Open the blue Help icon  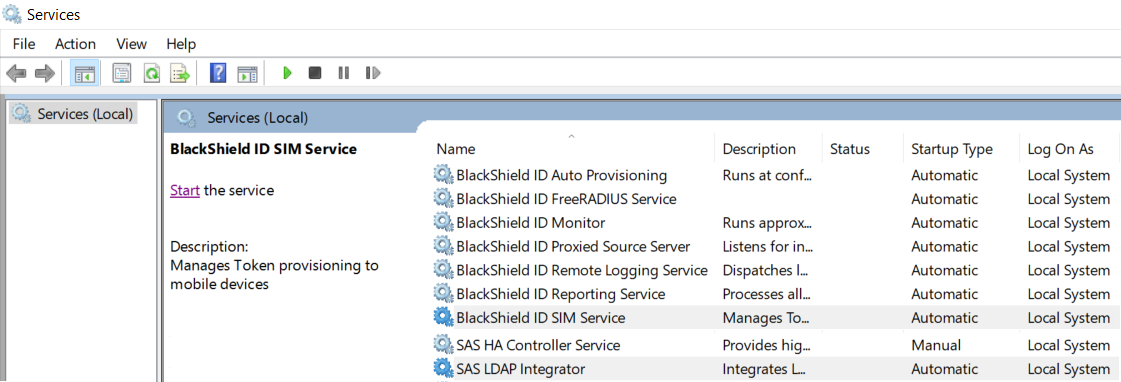click(218, 73)
